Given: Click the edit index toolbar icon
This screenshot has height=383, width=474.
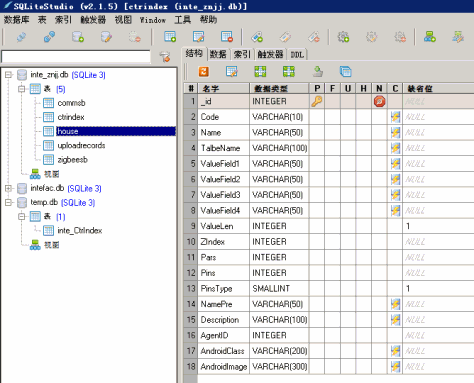Looking at the screenshot, I should [285, 37].
